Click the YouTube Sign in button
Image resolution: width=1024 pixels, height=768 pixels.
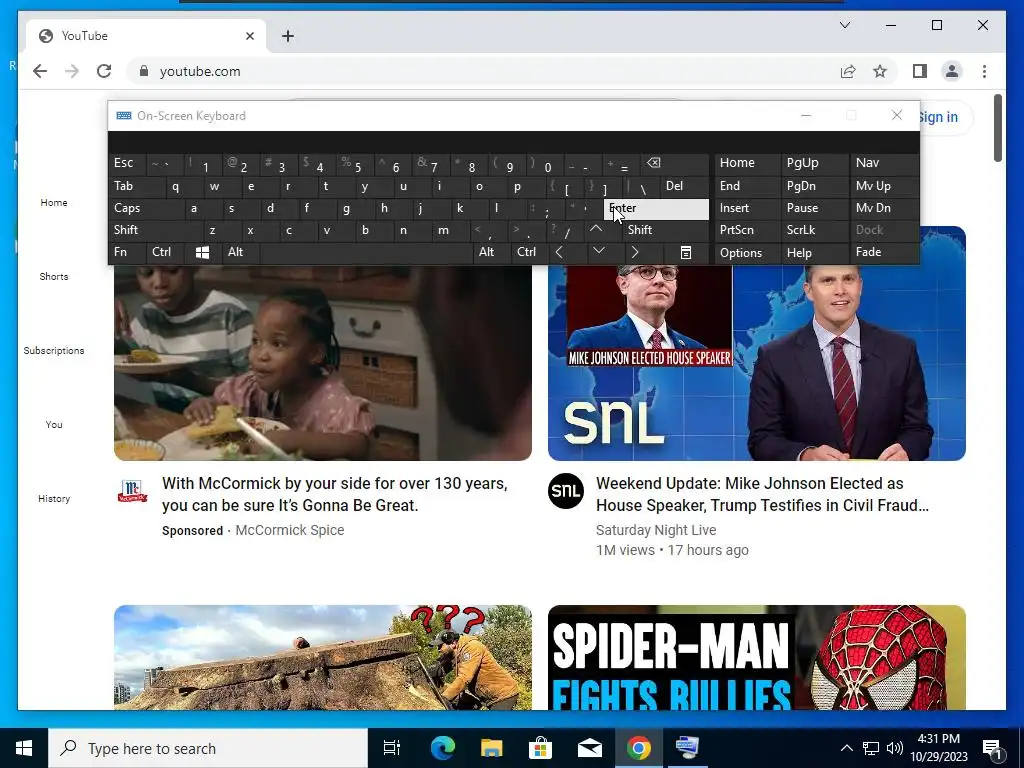point(944,117)
